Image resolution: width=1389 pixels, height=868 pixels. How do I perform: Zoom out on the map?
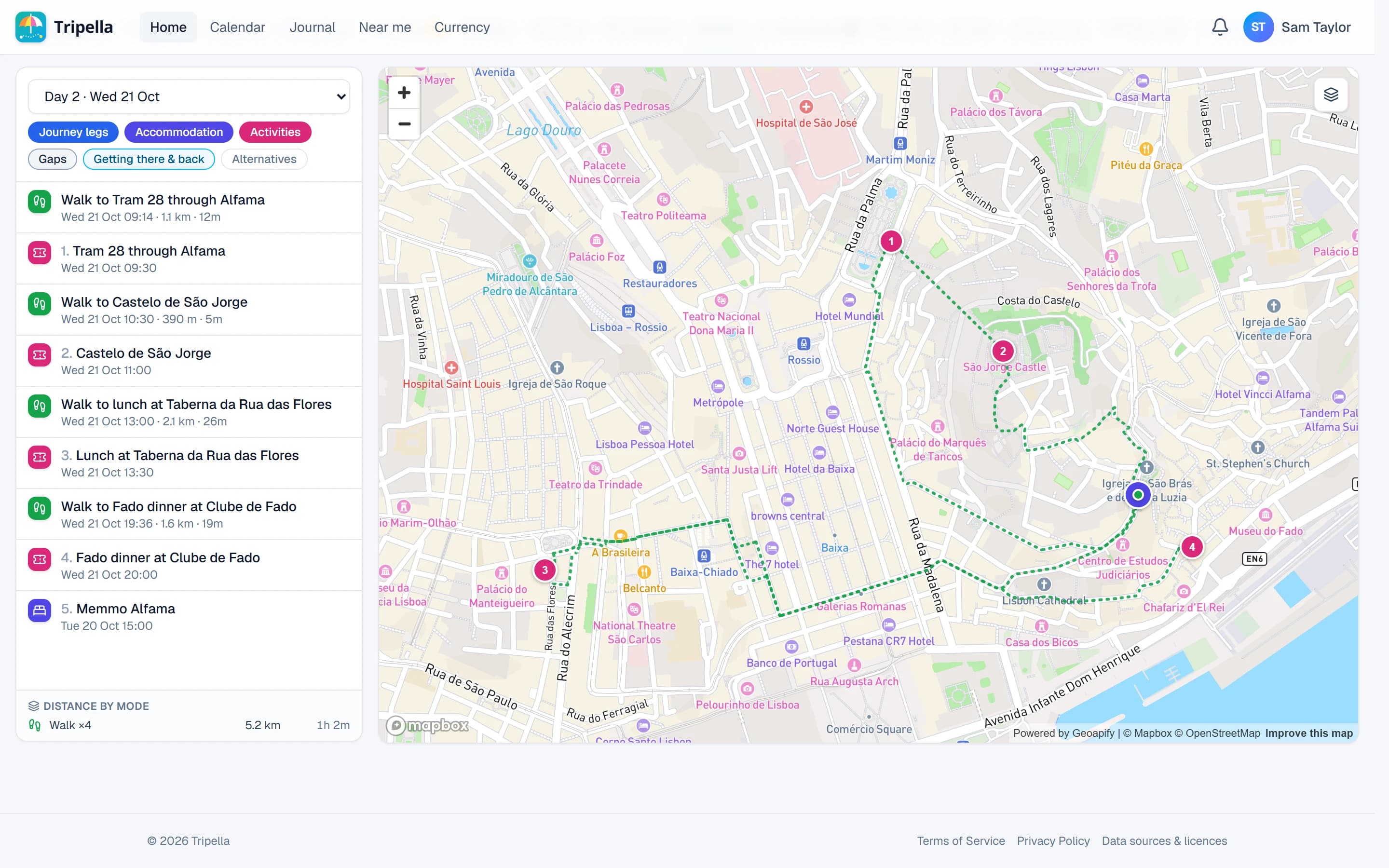point(404,124)
